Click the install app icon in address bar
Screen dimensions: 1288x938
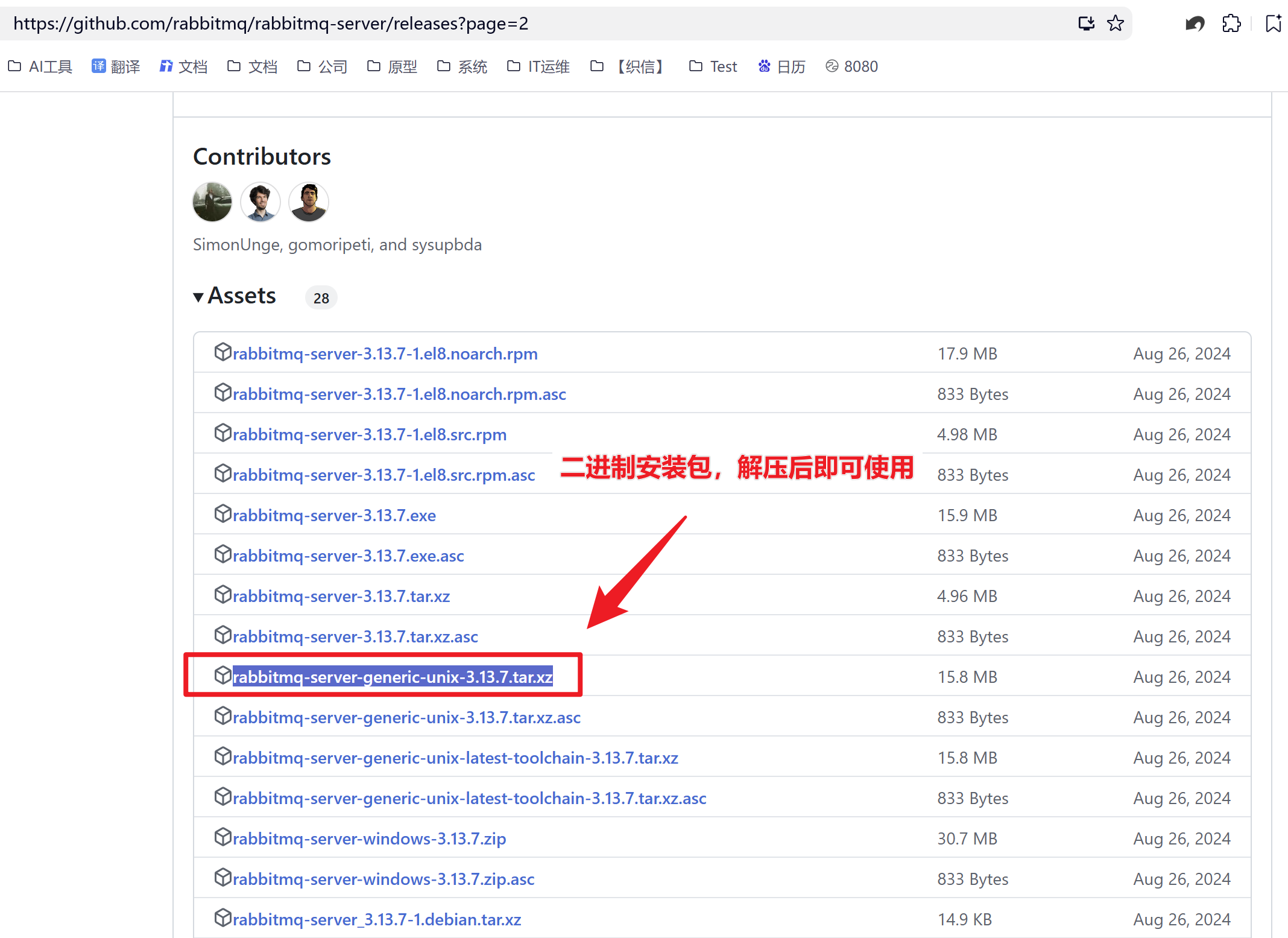pos(1086,24)
